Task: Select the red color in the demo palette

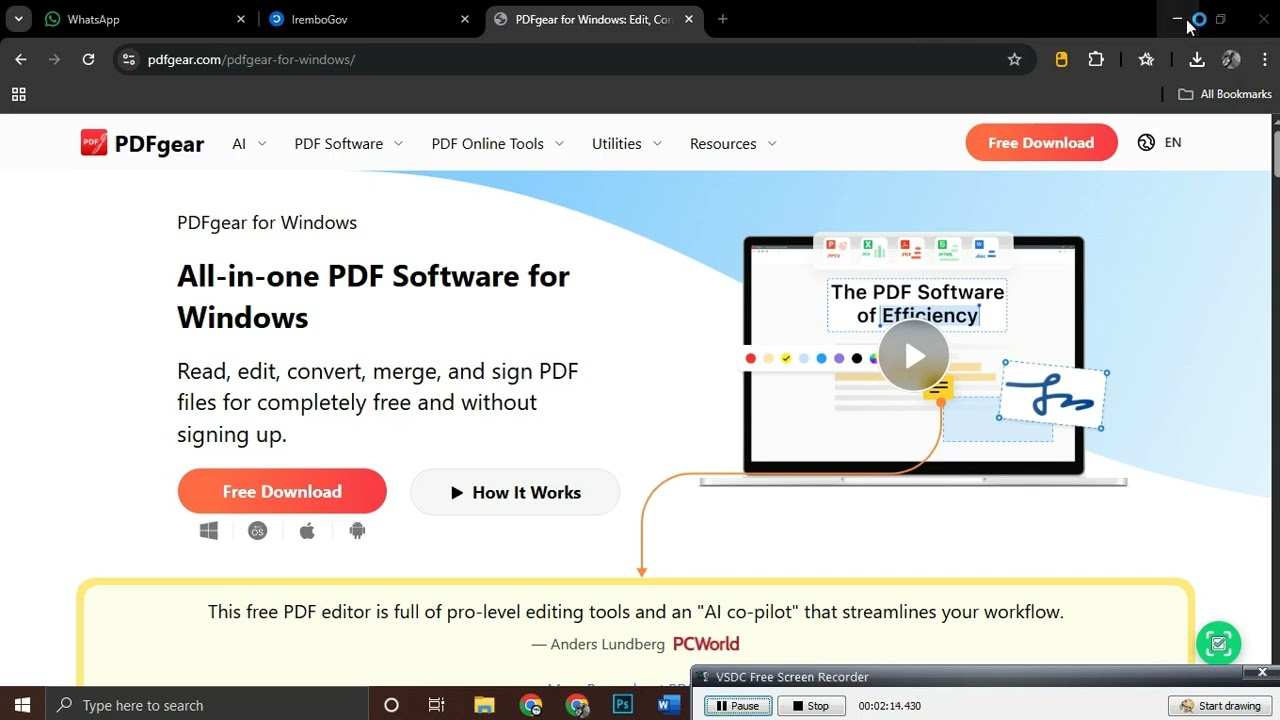Action: pyautogui.click(x=750, y=358)
